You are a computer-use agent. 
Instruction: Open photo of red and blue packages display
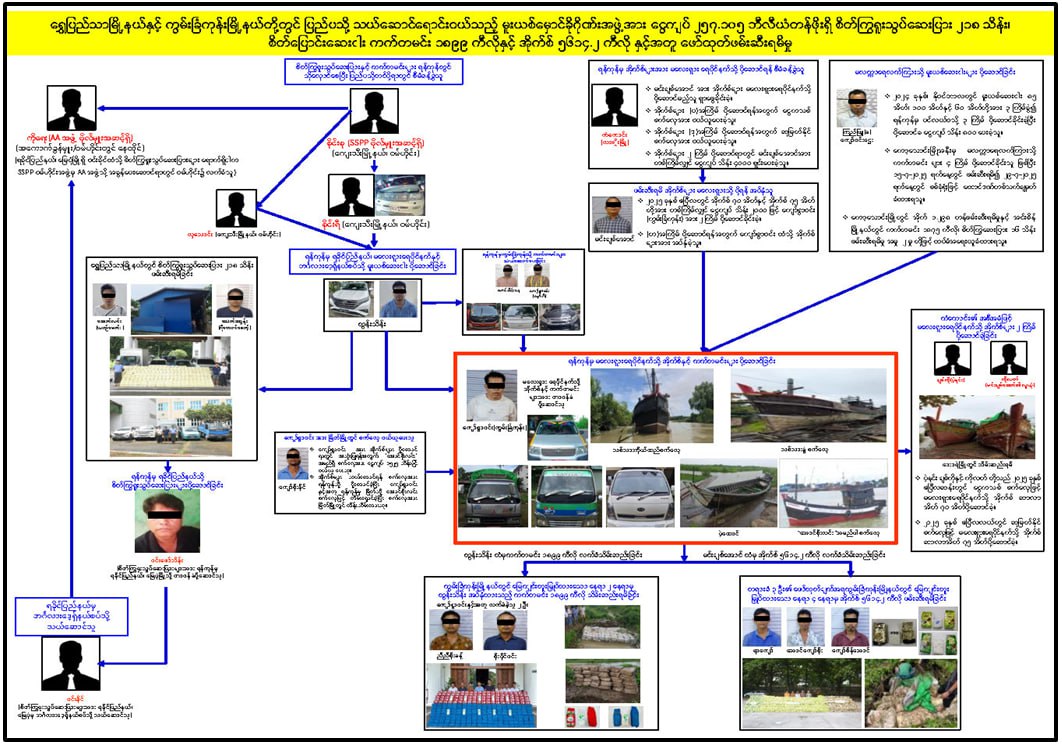pos(480,695)
